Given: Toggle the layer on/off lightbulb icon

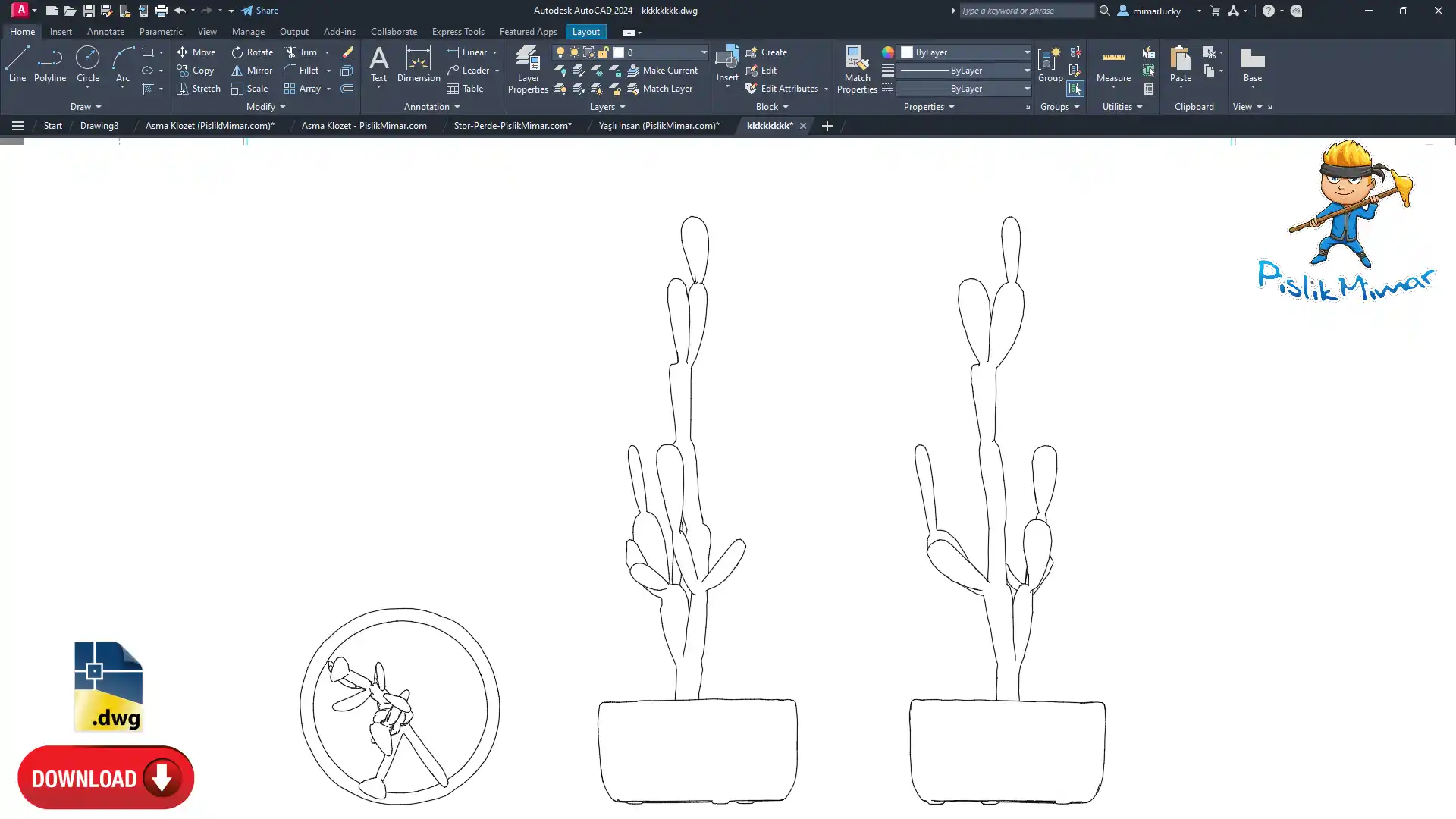Looking at the screenshot, I should (x=560, y=52).
